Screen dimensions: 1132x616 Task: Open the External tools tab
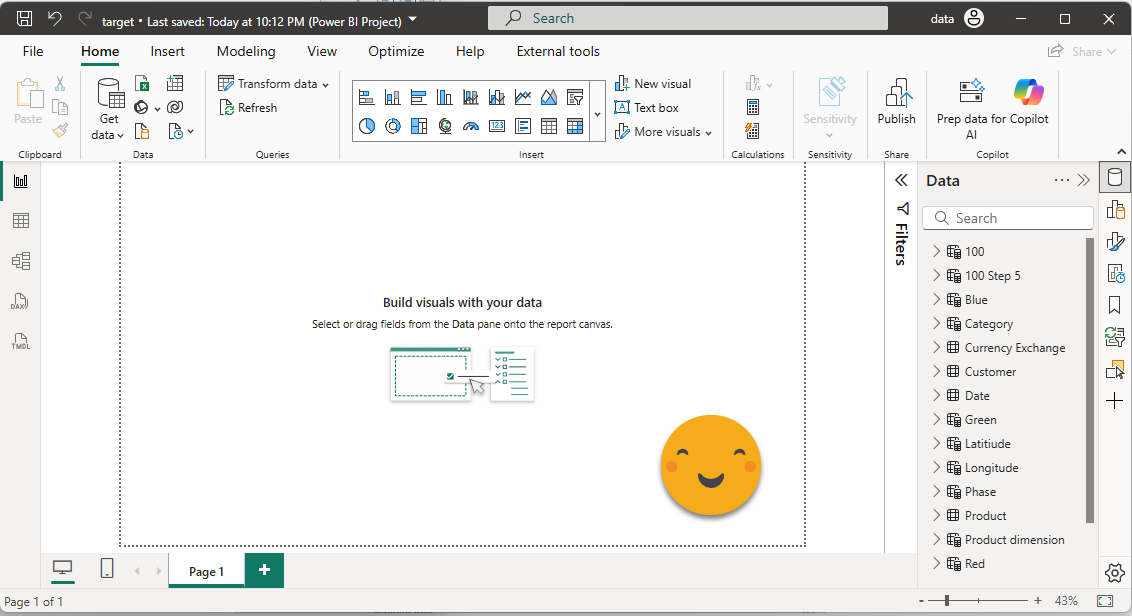[x=558, y=51]
